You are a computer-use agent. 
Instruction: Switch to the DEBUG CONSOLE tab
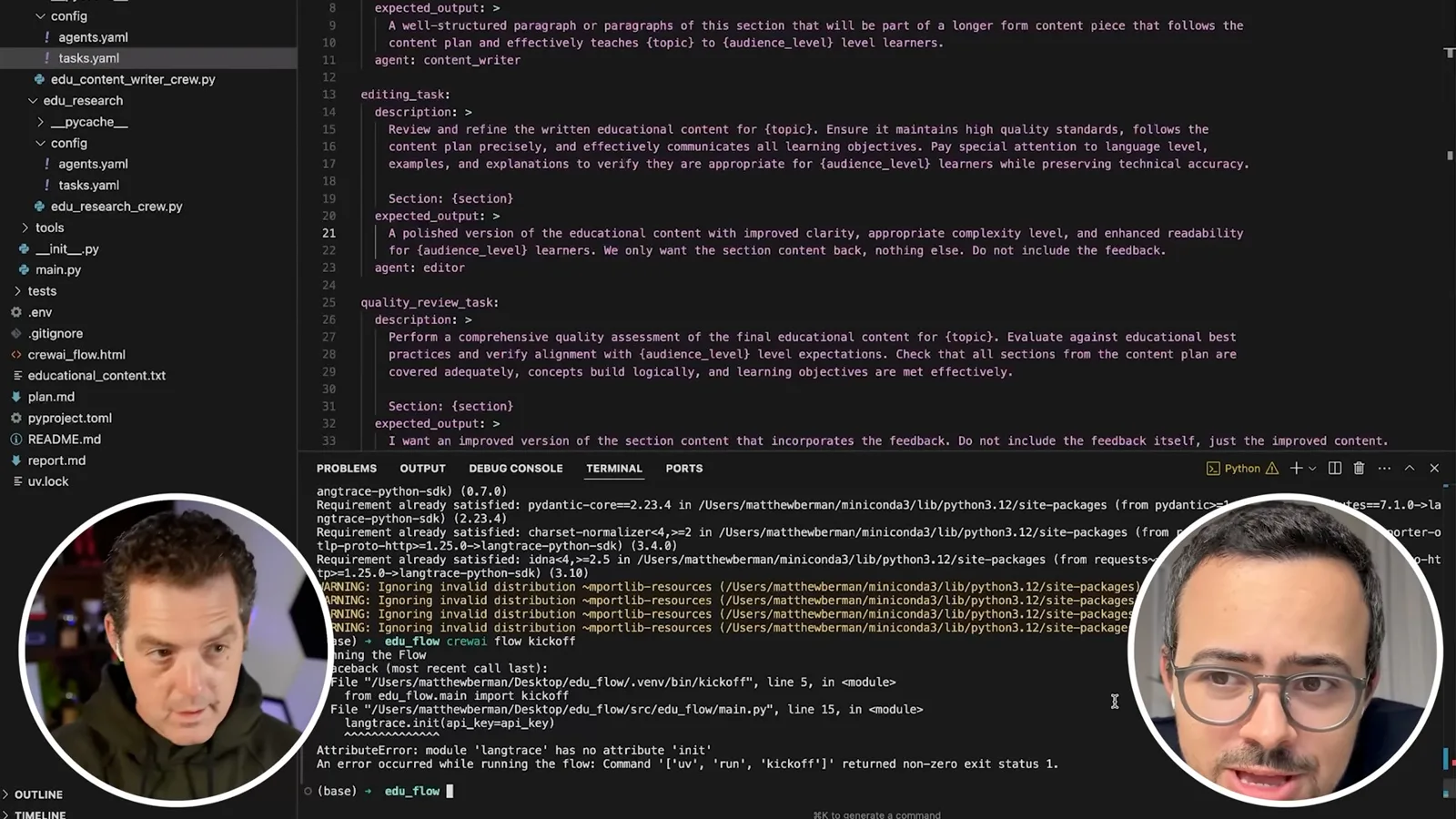click(516, 469)
